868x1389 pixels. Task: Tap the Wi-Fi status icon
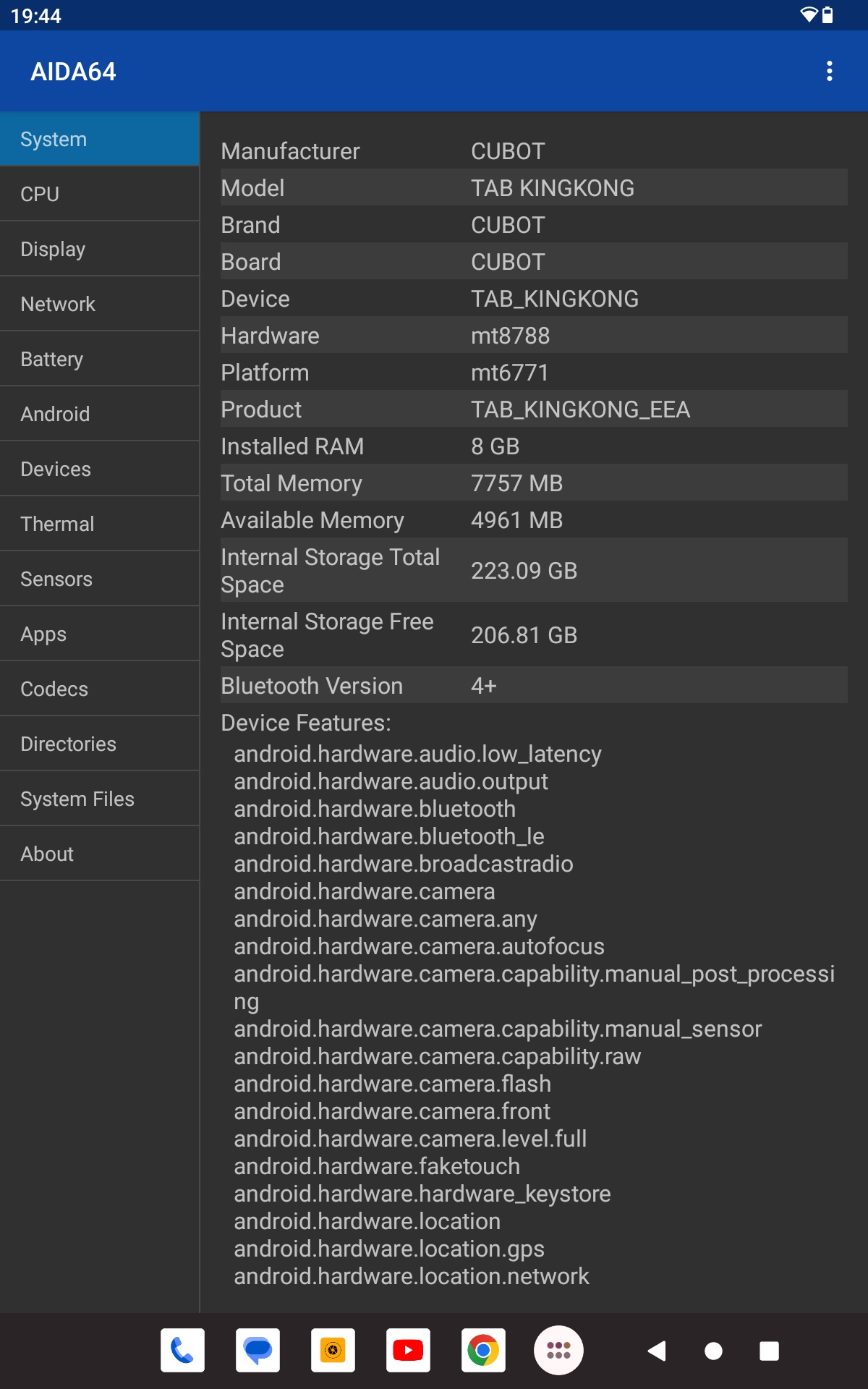pyautogui.click(x=809, y=15)
